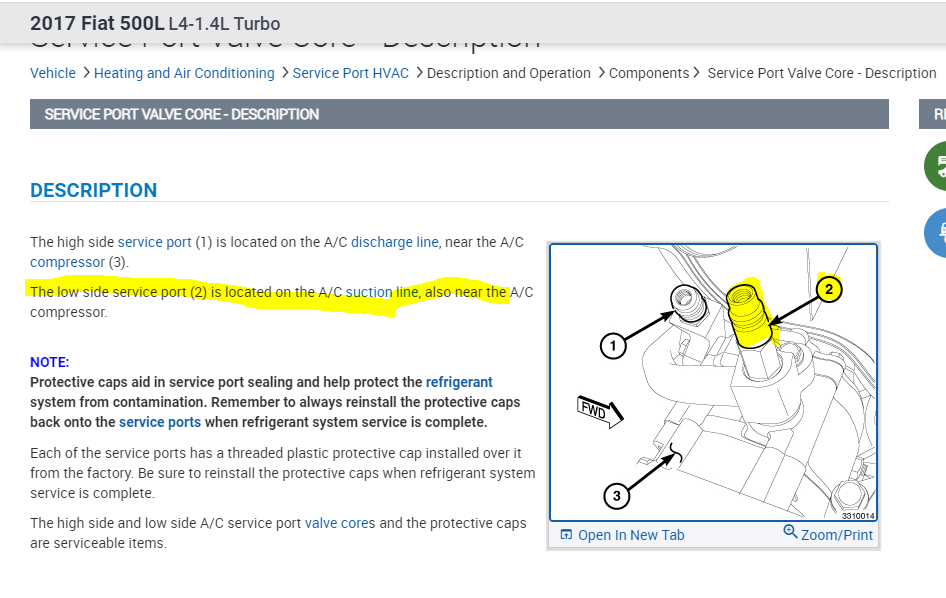Click the 'Components' breadcrumb text
946x598 pixels.
(x=649, y=73)
